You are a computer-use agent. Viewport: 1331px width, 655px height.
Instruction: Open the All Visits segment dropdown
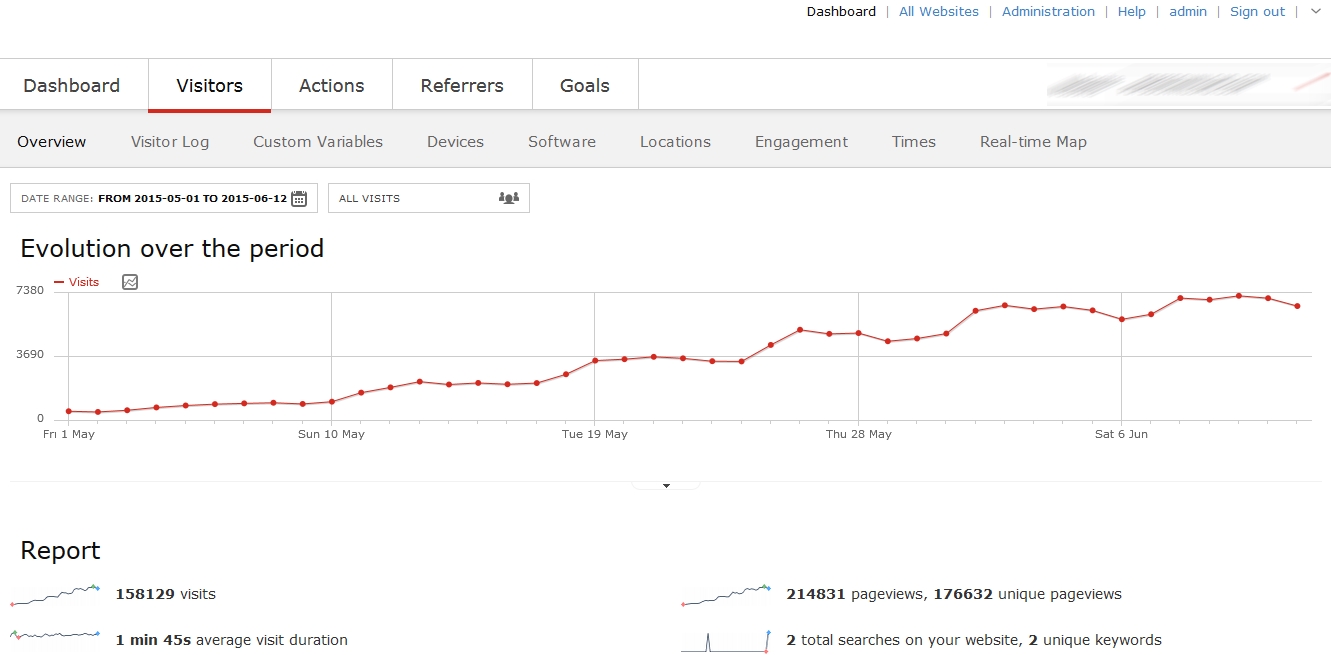coord(428,198)
